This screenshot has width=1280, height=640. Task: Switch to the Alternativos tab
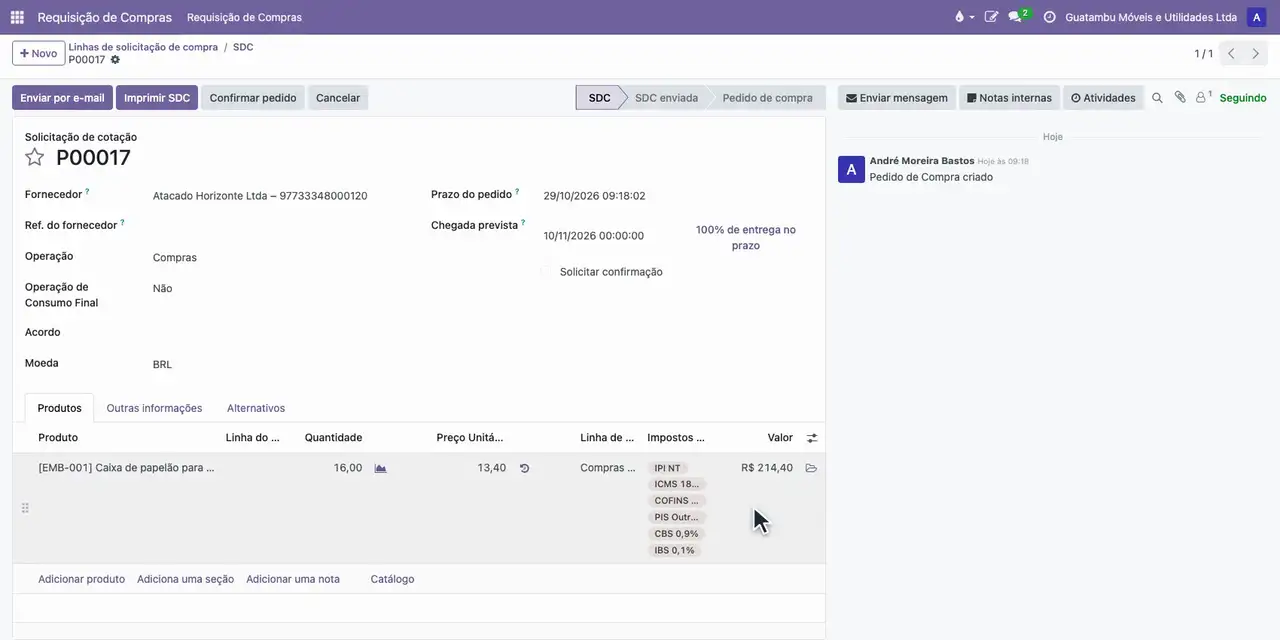click(x=256, y=408)
